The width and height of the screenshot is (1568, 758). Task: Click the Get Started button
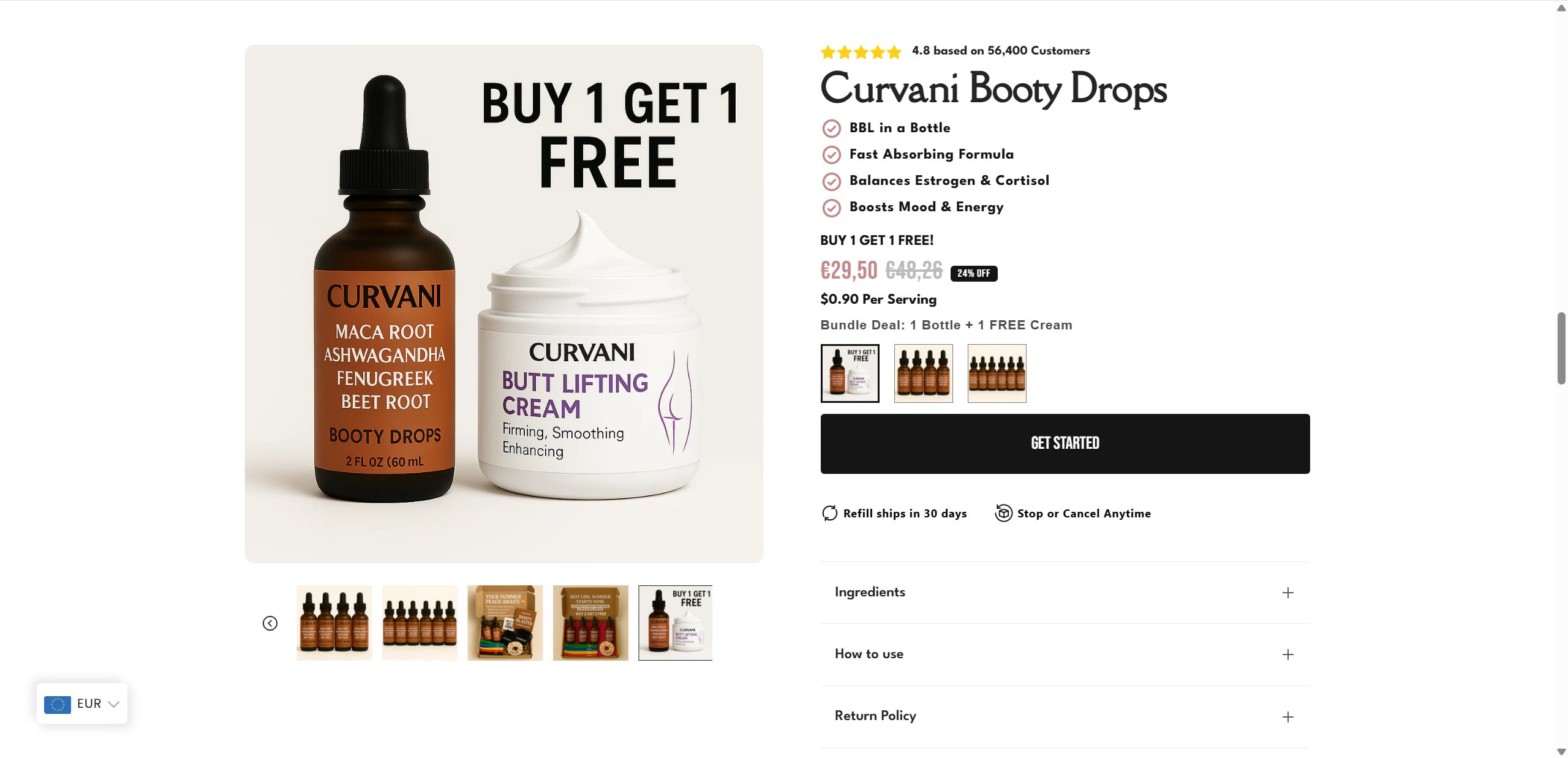pos(1065,443)
